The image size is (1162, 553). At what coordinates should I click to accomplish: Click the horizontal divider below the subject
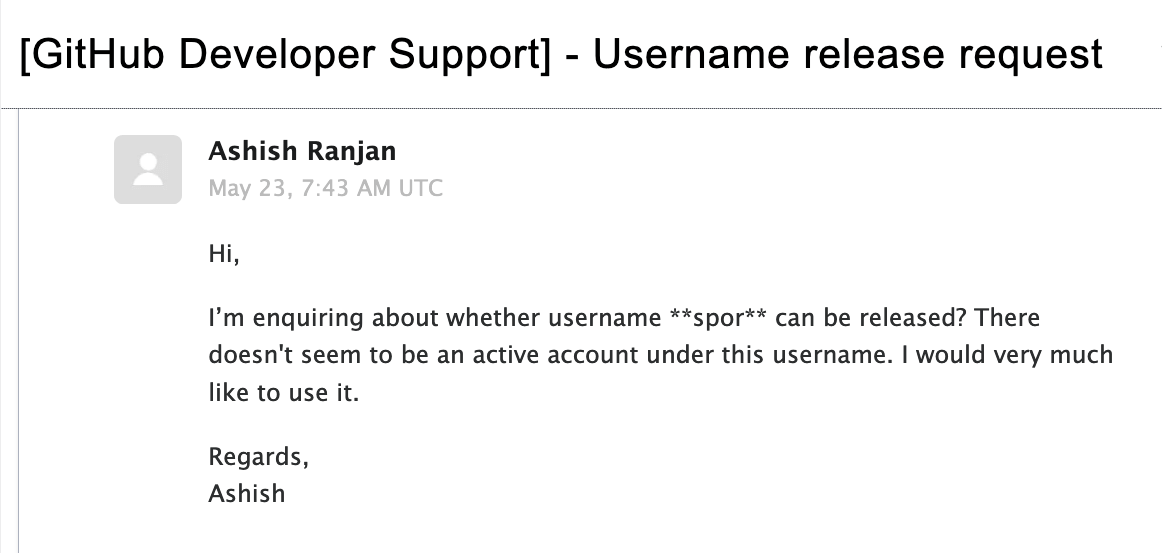coord(581,108)
